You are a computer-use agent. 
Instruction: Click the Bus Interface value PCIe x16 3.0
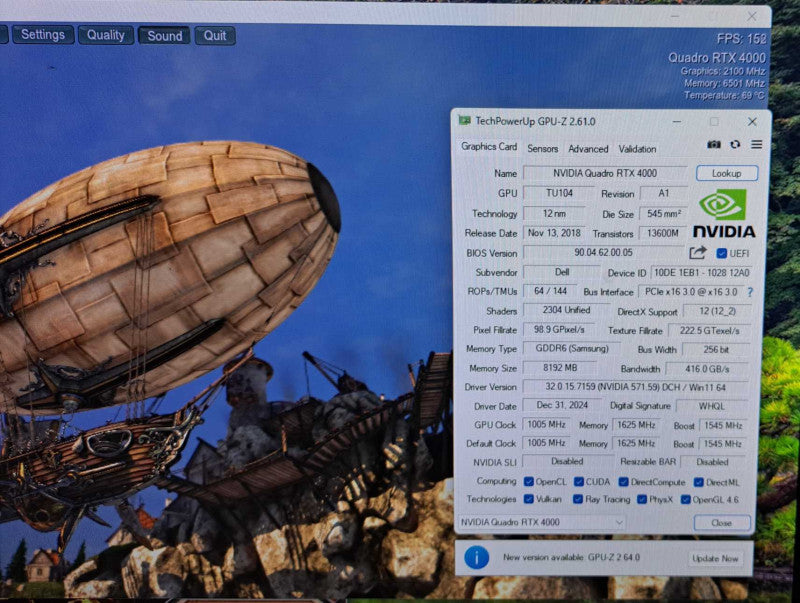tap(691, 292)
